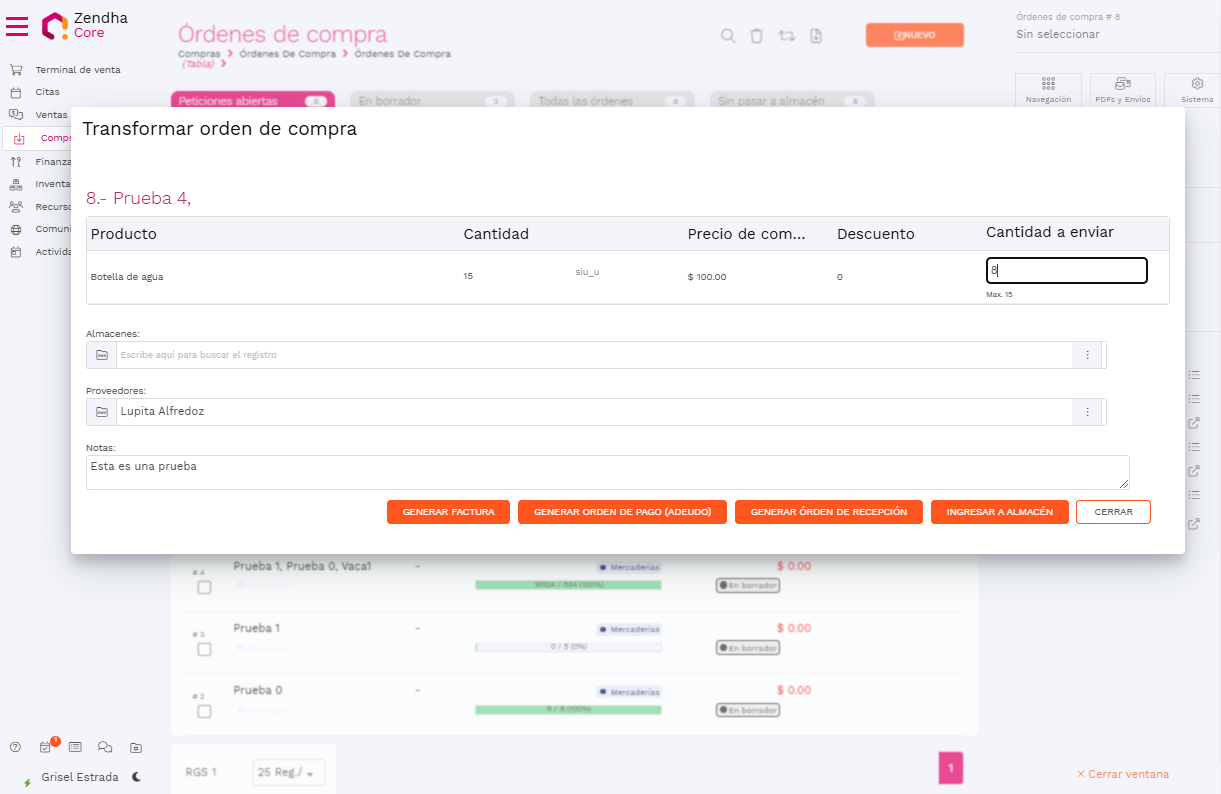This screenshot has height=794, width=1221.
Task: Click the Almacenes record lookup icon
Action: pyautogui.click(x=102, y=355)
